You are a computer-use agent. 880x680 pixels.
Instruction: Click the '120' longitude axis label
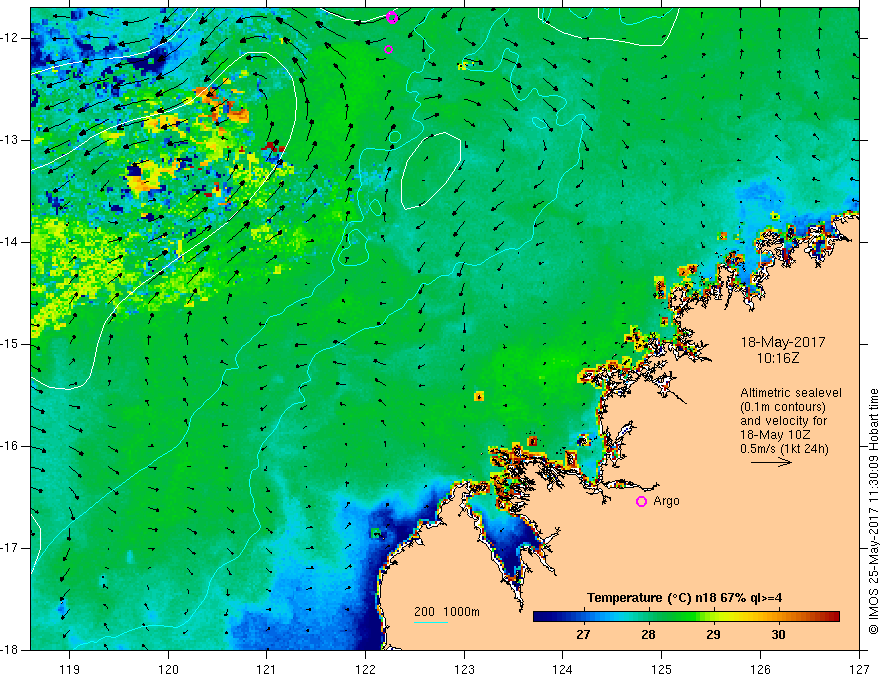point(168,669)
